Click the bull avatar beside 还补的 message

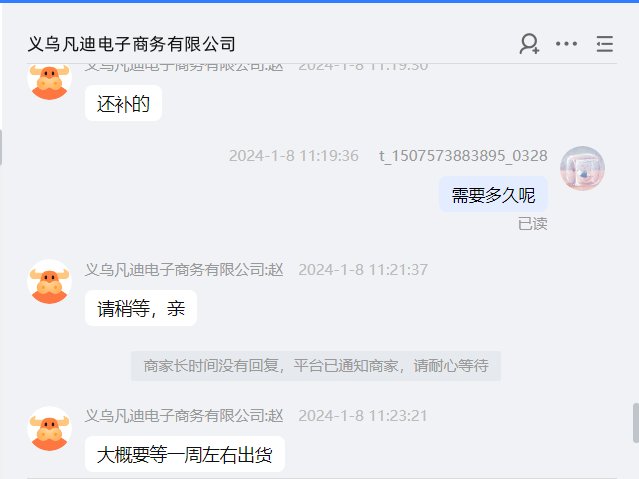(49, 81)
